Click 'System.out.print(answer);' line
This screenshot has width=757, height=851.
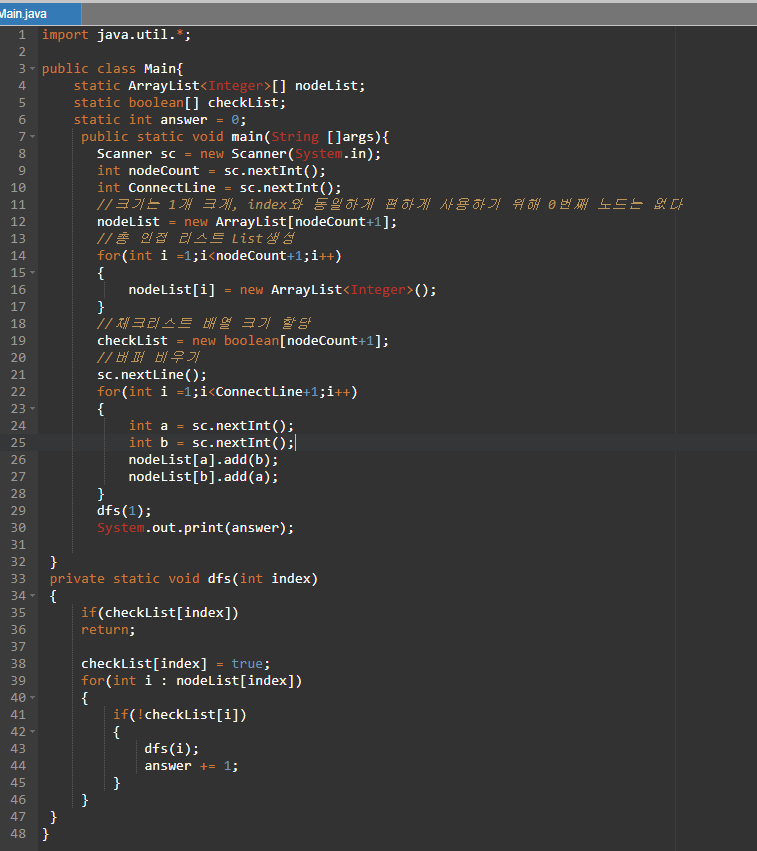pyautogui.click(x=195, y=528)
